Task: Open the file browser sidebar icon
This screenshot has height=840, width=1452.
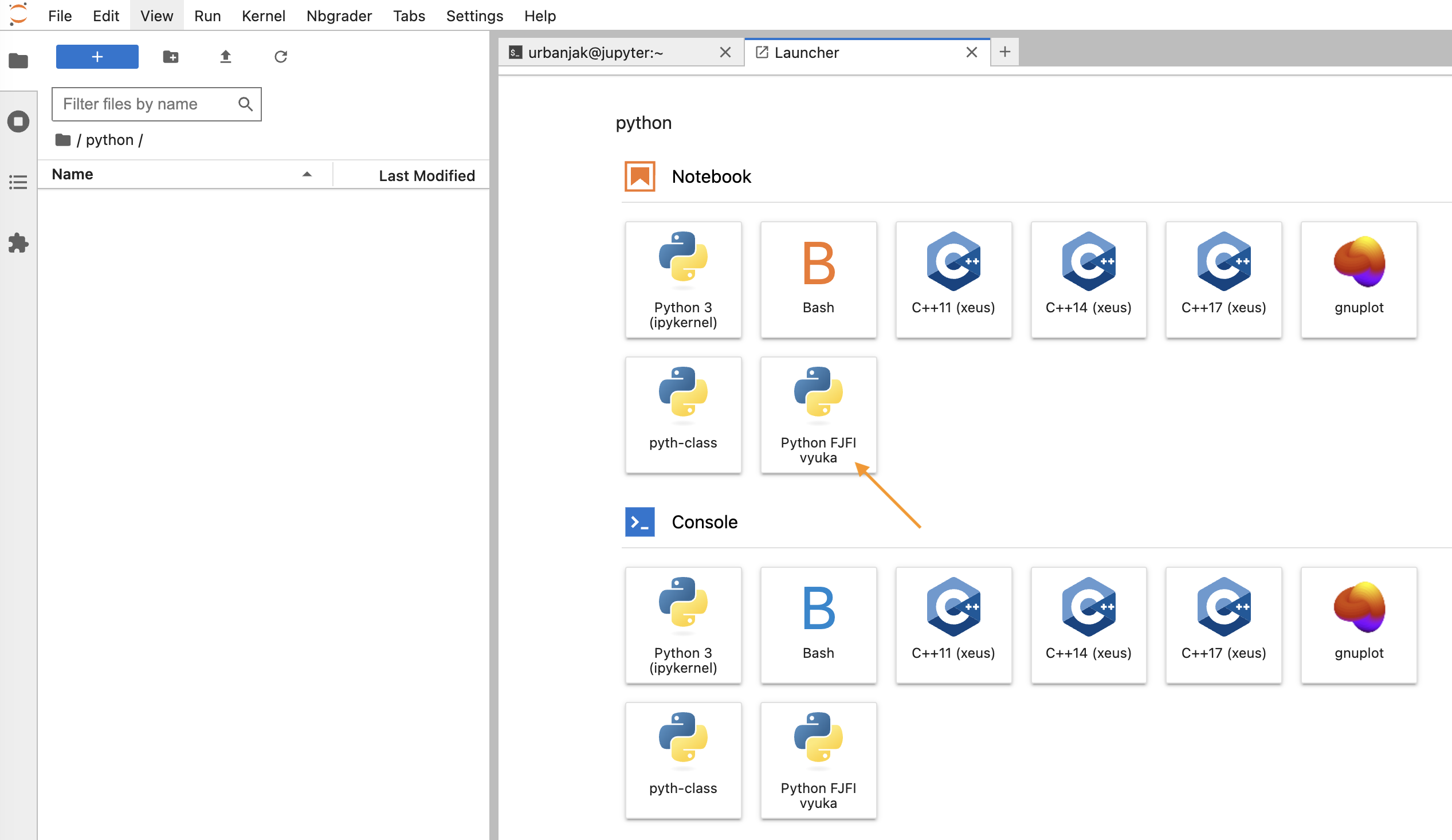Action: [18, 61]
